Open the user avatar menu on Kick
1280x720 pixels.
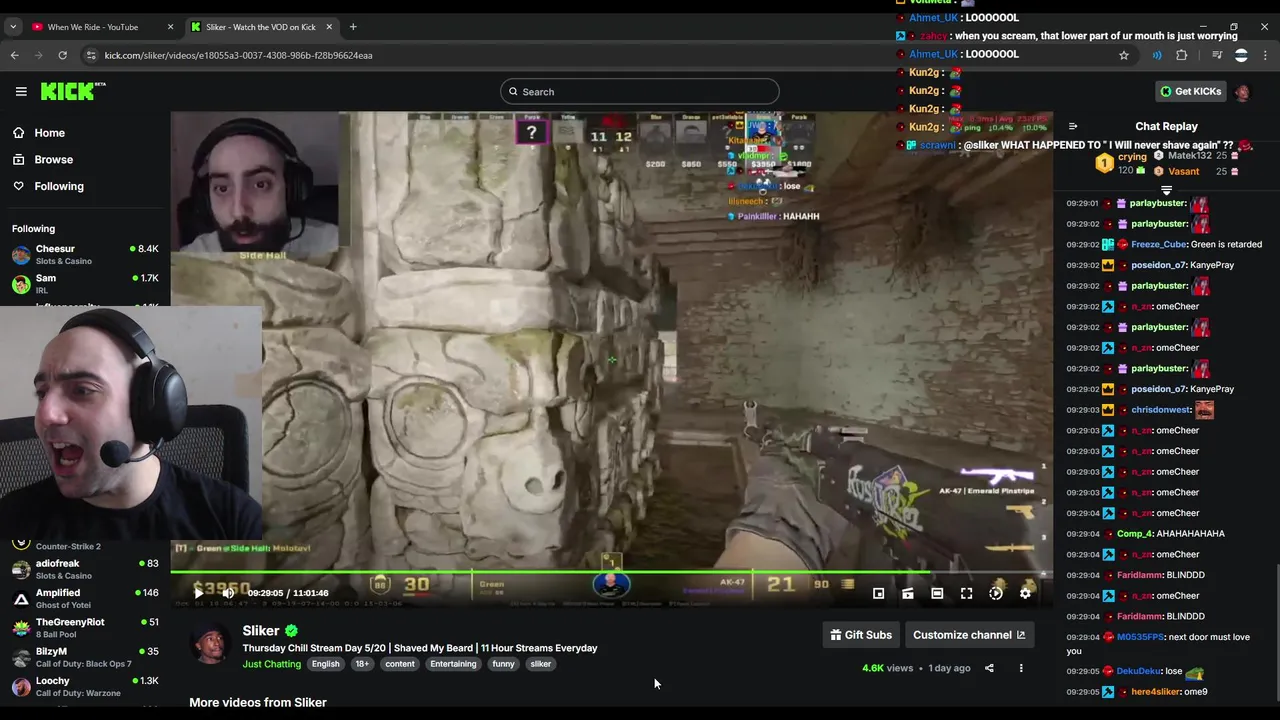pos(1242,92)
